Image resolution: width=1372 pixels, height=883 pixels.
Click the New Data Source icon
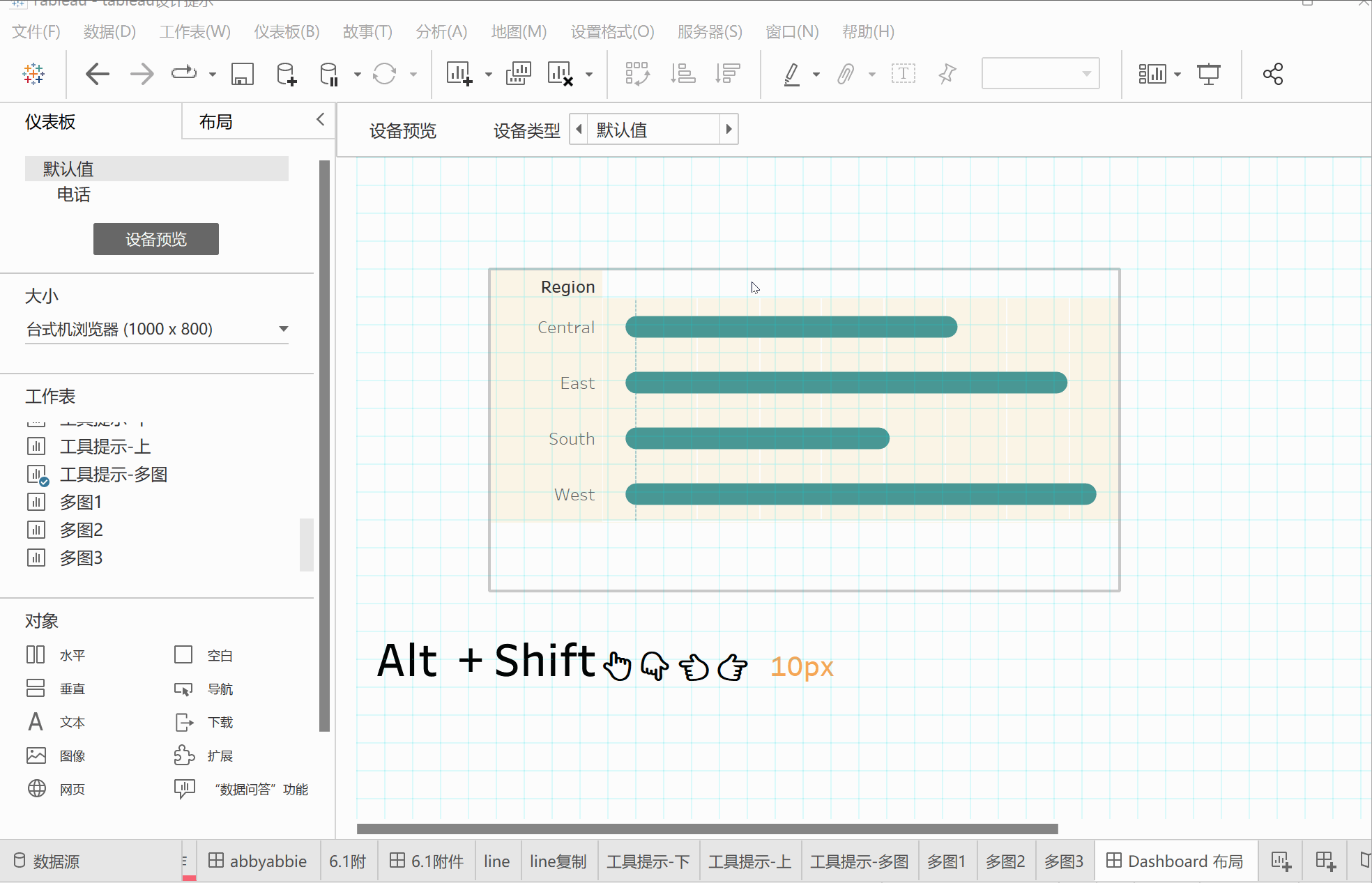pyautogui.click(x=286, y=74)
